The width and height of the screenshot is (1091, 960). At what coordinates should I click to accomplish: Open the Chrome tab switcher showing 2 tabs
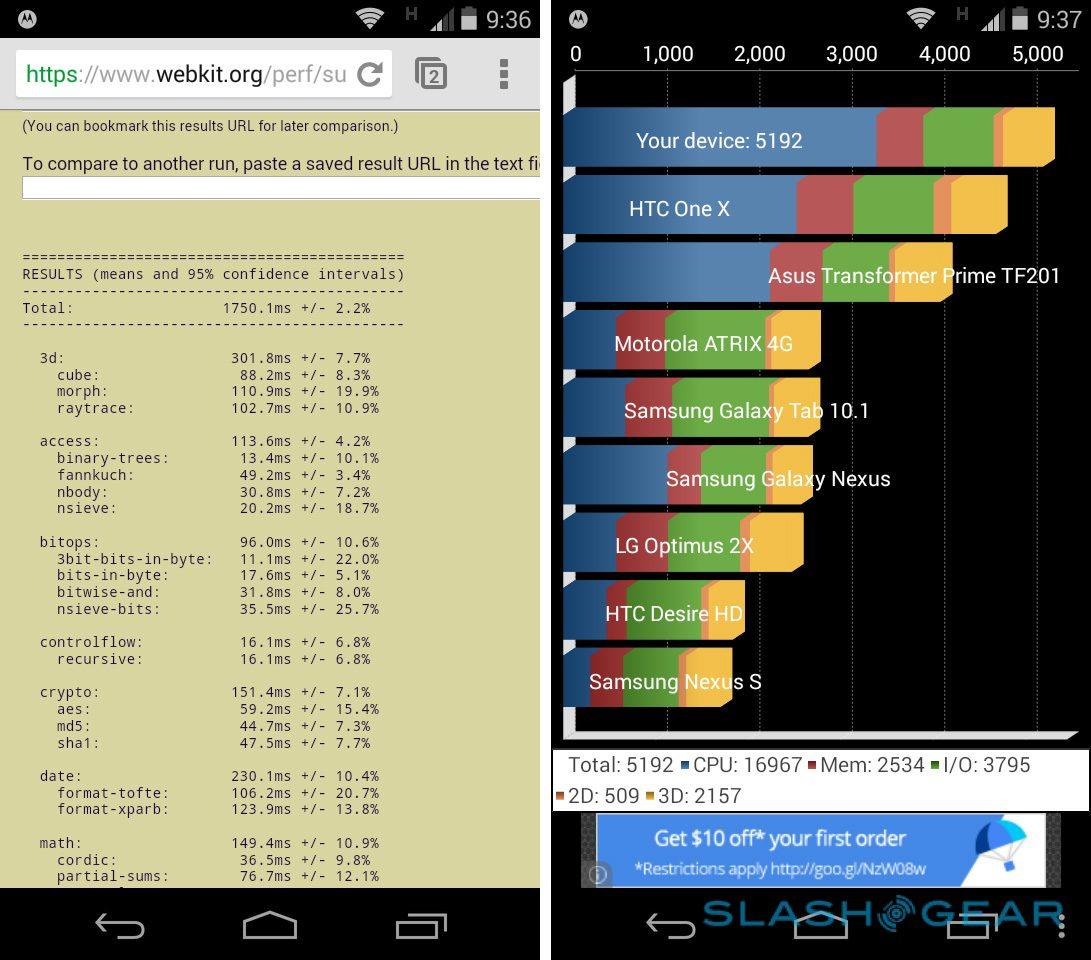pos(431,74)
